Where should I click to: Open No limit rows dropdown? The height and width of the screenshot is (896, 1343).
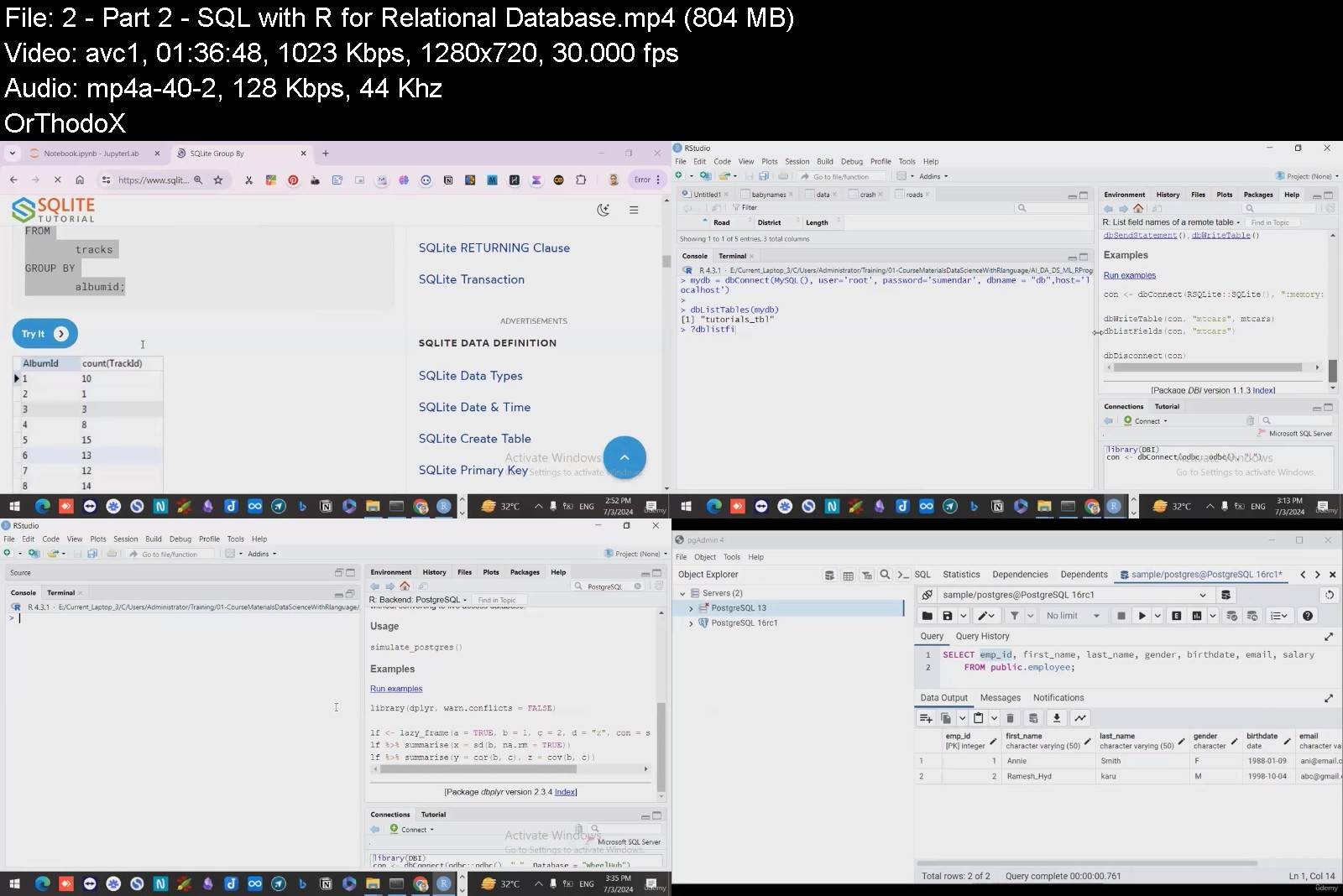click(x=1074, y=616)
